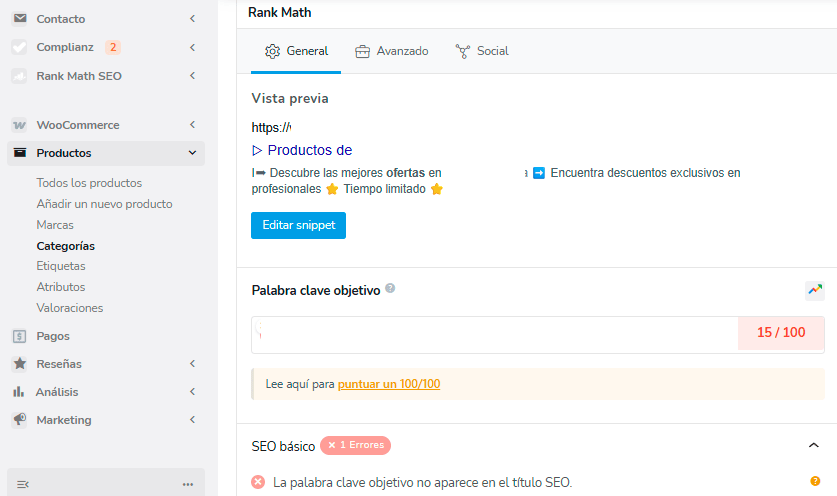This screenshot has width=837, height=496.
Task: Click the Complianz notification badge 2
Action: 113,47
